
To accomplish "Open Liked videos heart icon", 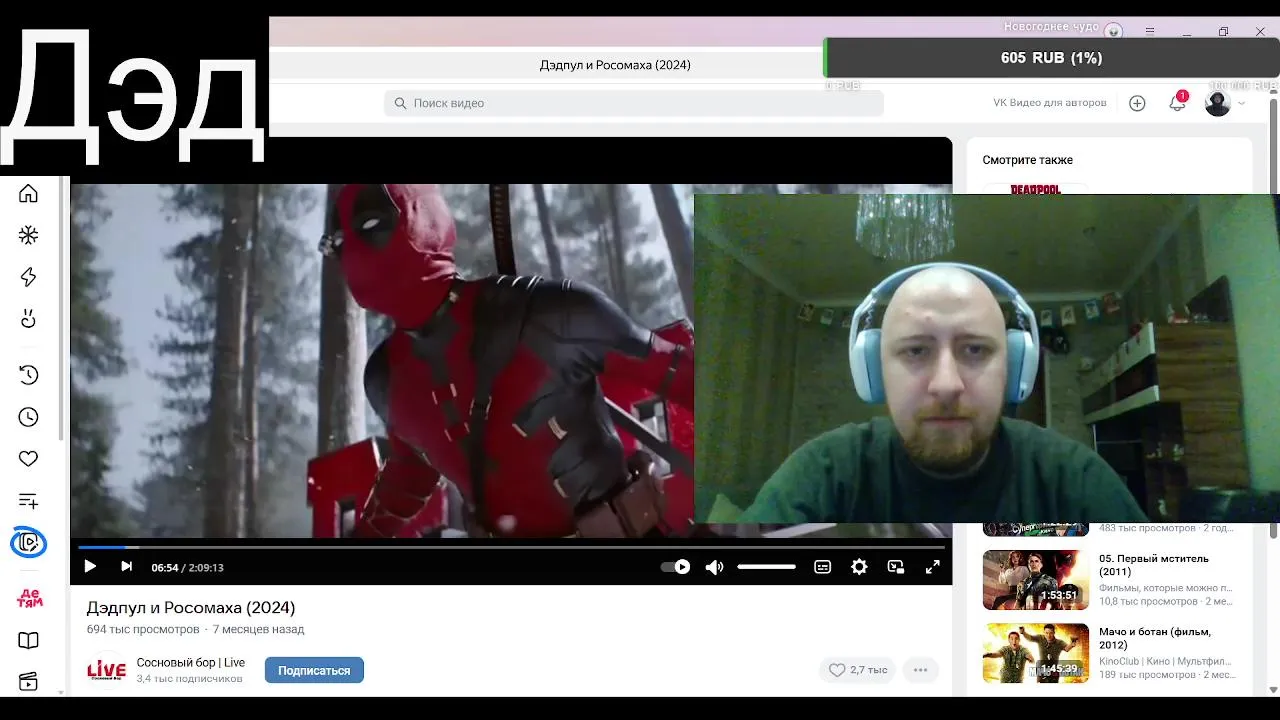I will click(x=28, y=459).
